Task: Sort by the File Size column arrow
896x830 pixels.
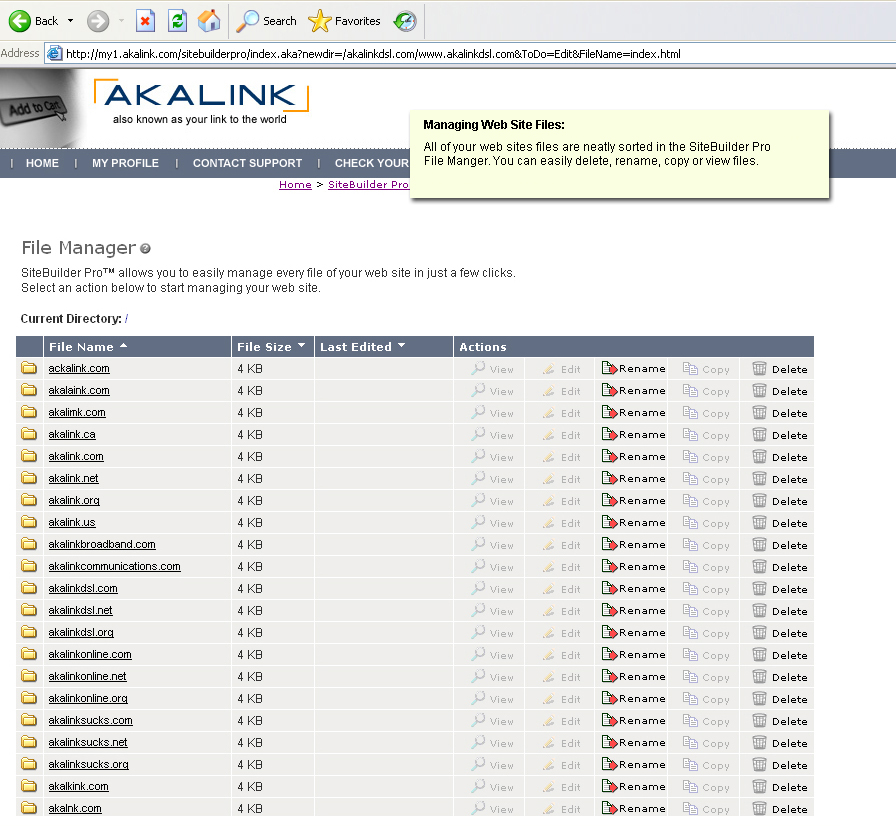Action: pos(301,346)
